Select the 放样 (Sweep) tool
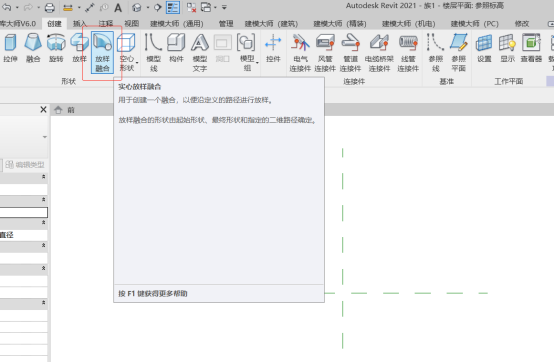 click(79, 48)
